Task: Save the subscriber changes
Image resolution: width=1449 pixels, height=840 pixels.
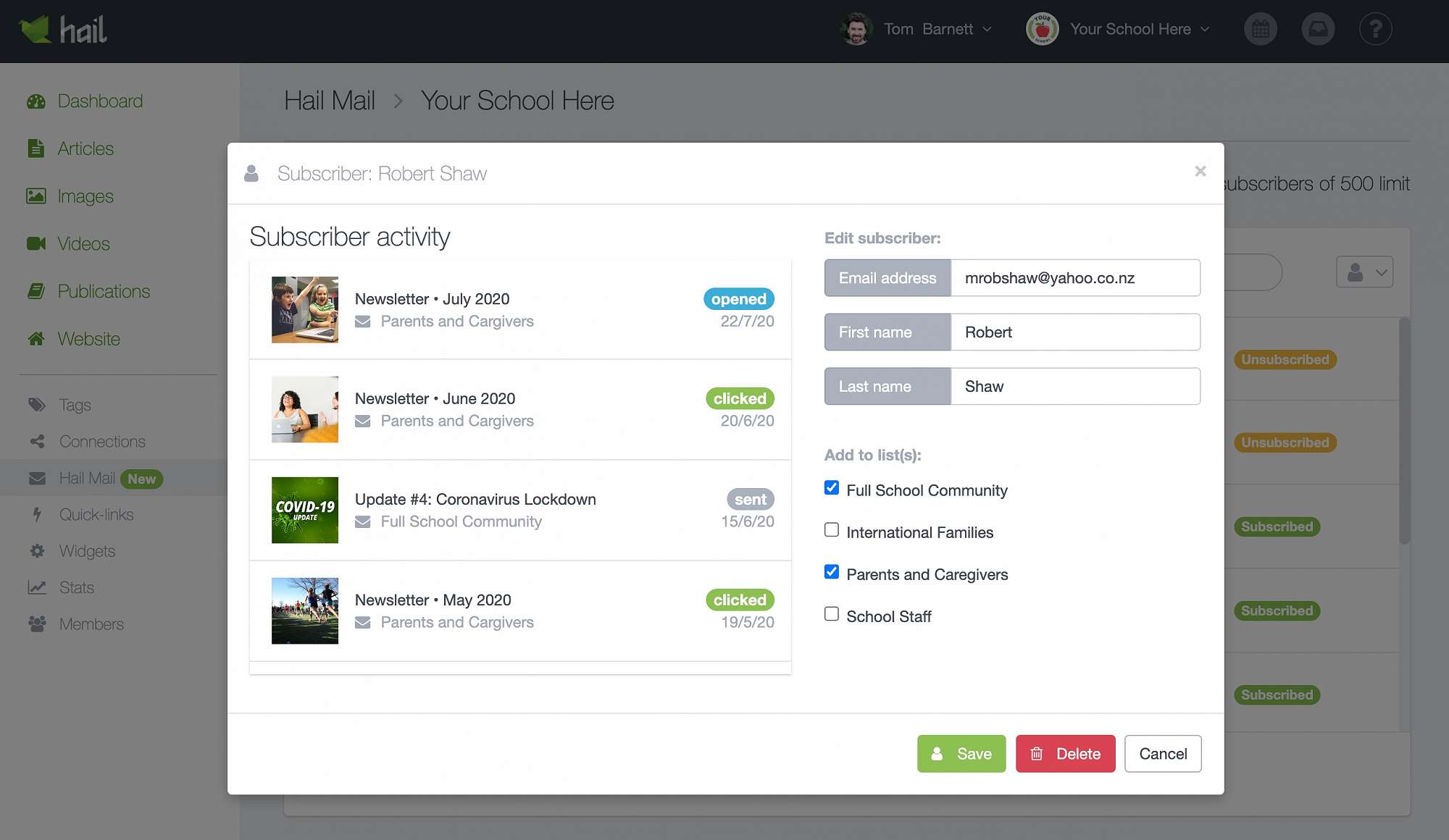Action: (x=961, y=754)
